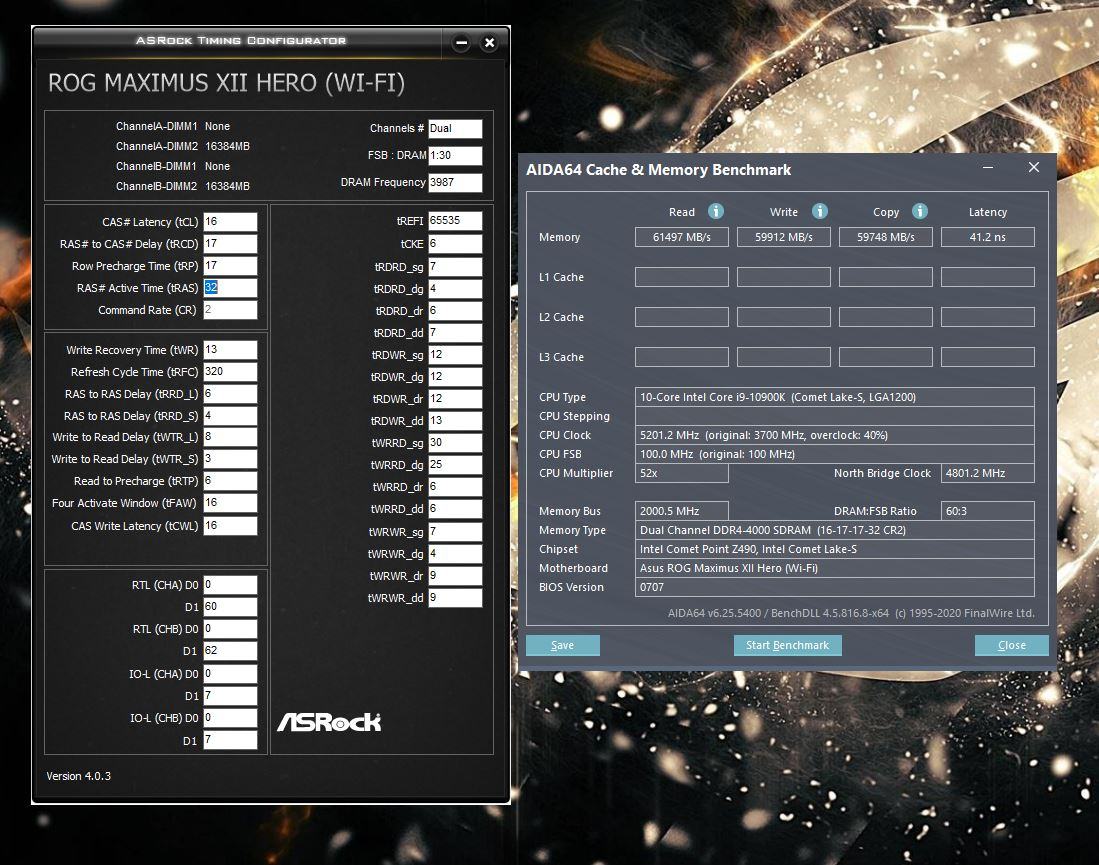Click the tREFI field showing 65535
Screen dimensions: 1099x865
tap(455, 221)
